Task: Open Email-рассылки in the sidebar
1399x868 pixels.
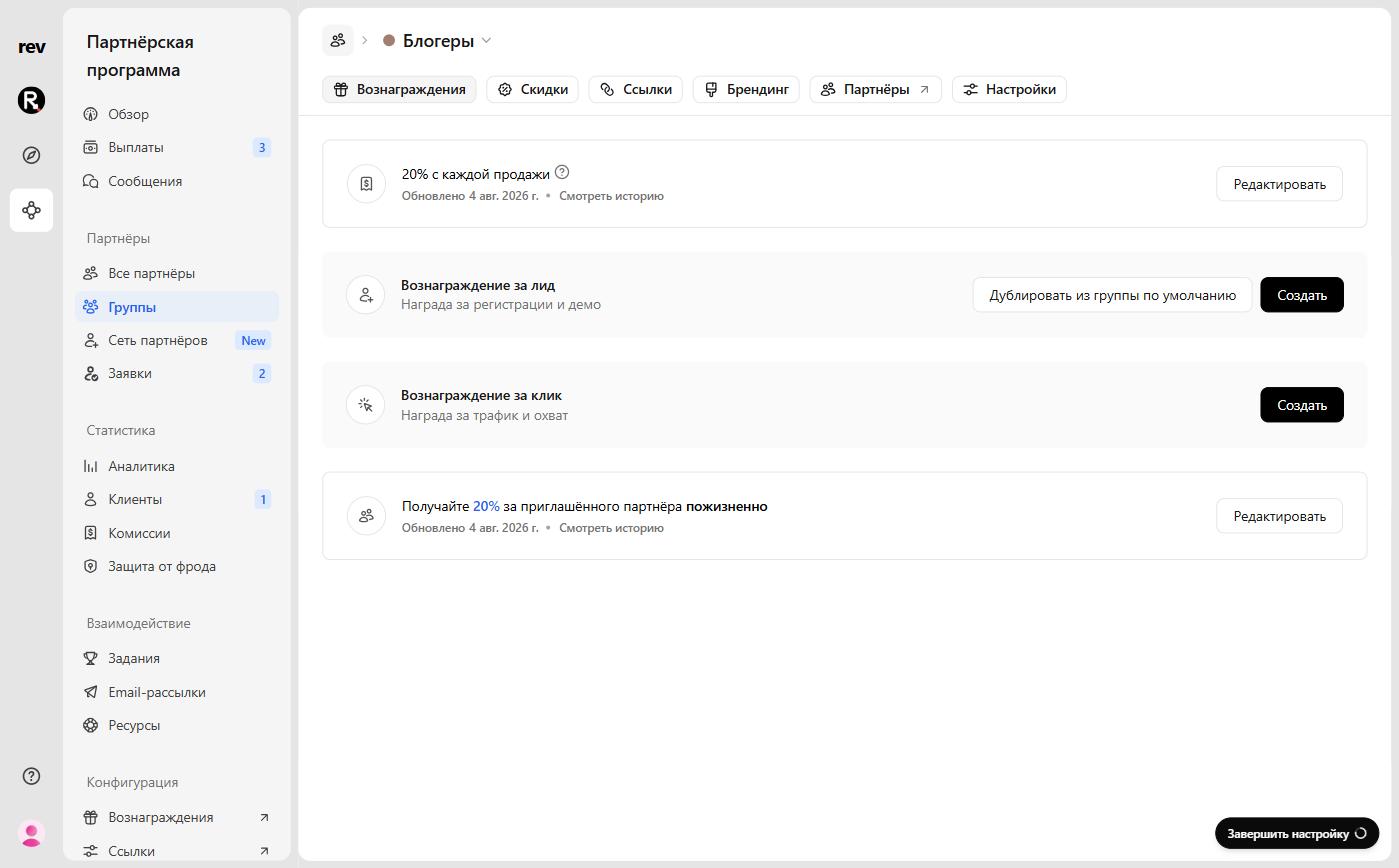Action: [177, 692]
